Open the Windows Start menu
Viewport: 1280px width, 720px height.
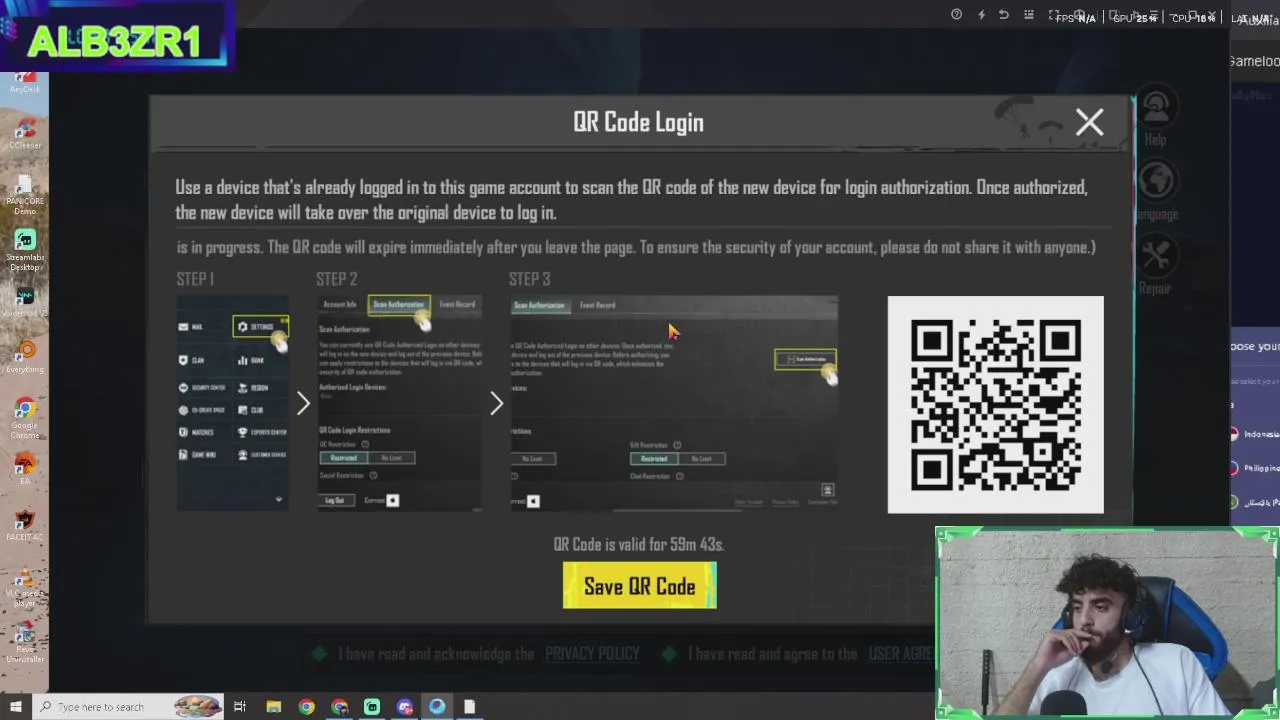[15, 707]
